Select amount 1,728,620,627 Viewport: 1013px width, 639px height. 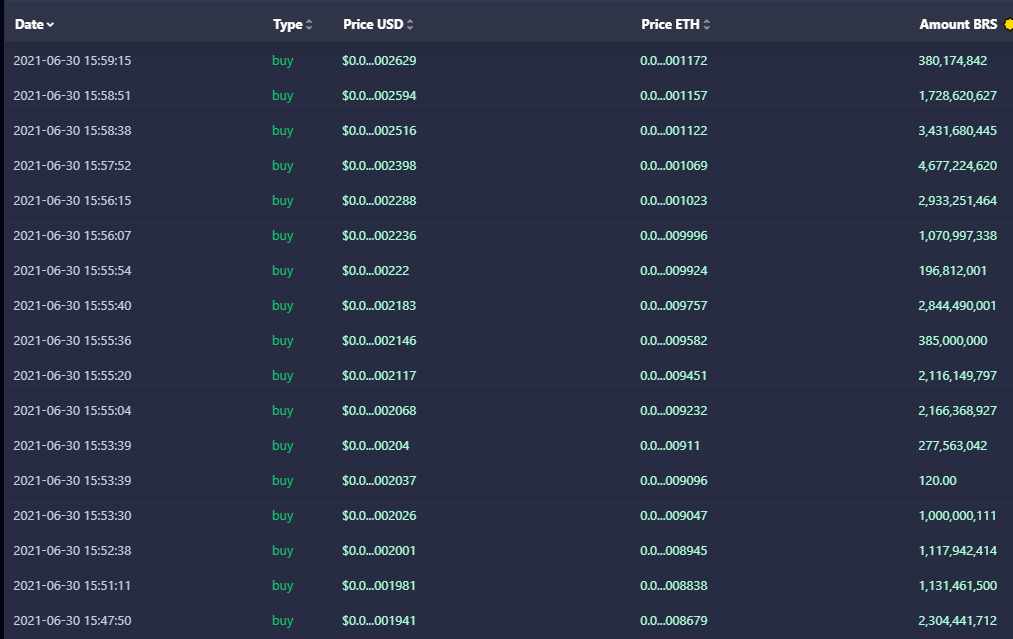coord(957,96)
